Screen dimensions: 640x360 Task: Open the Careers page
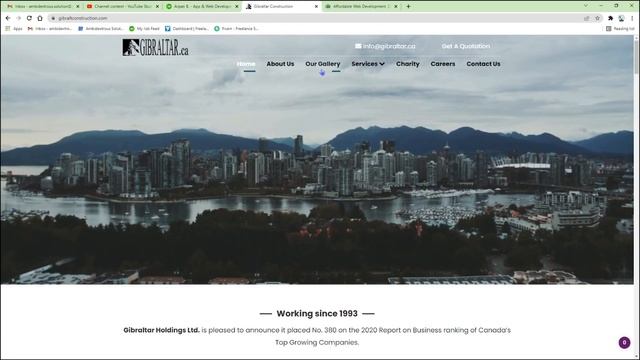[x=442, y=64]
